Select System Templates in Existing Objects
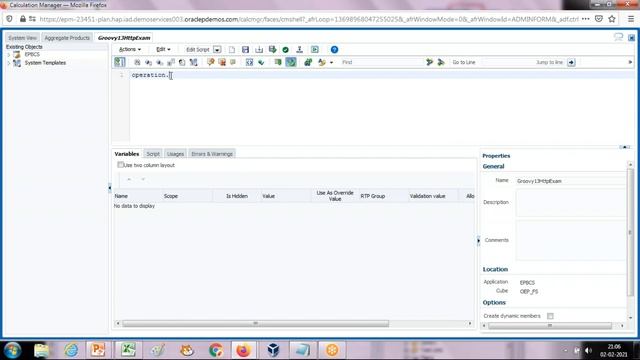 (45, 63)
